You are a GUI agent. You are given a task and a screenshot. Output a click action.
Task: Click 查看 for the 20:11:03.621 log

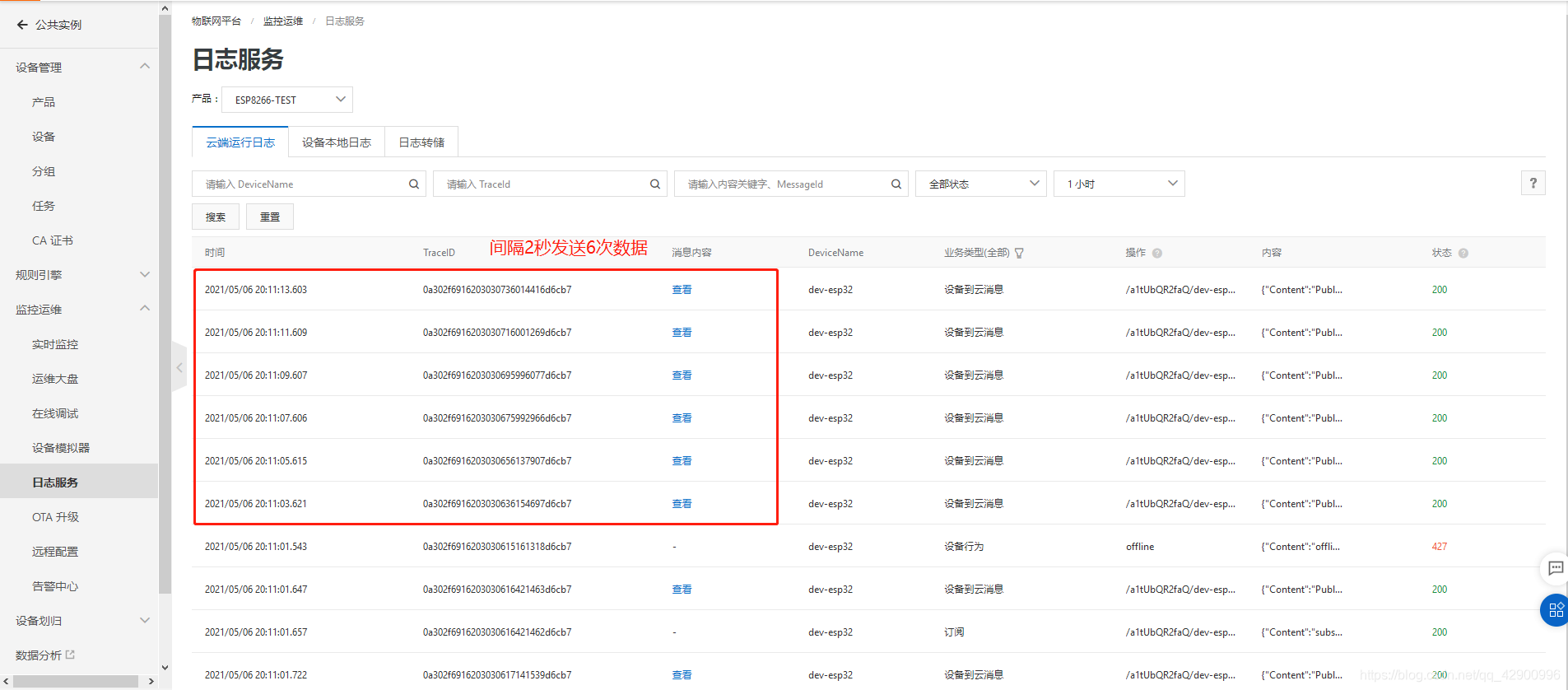pyautogui.click(x=682, y=504)
